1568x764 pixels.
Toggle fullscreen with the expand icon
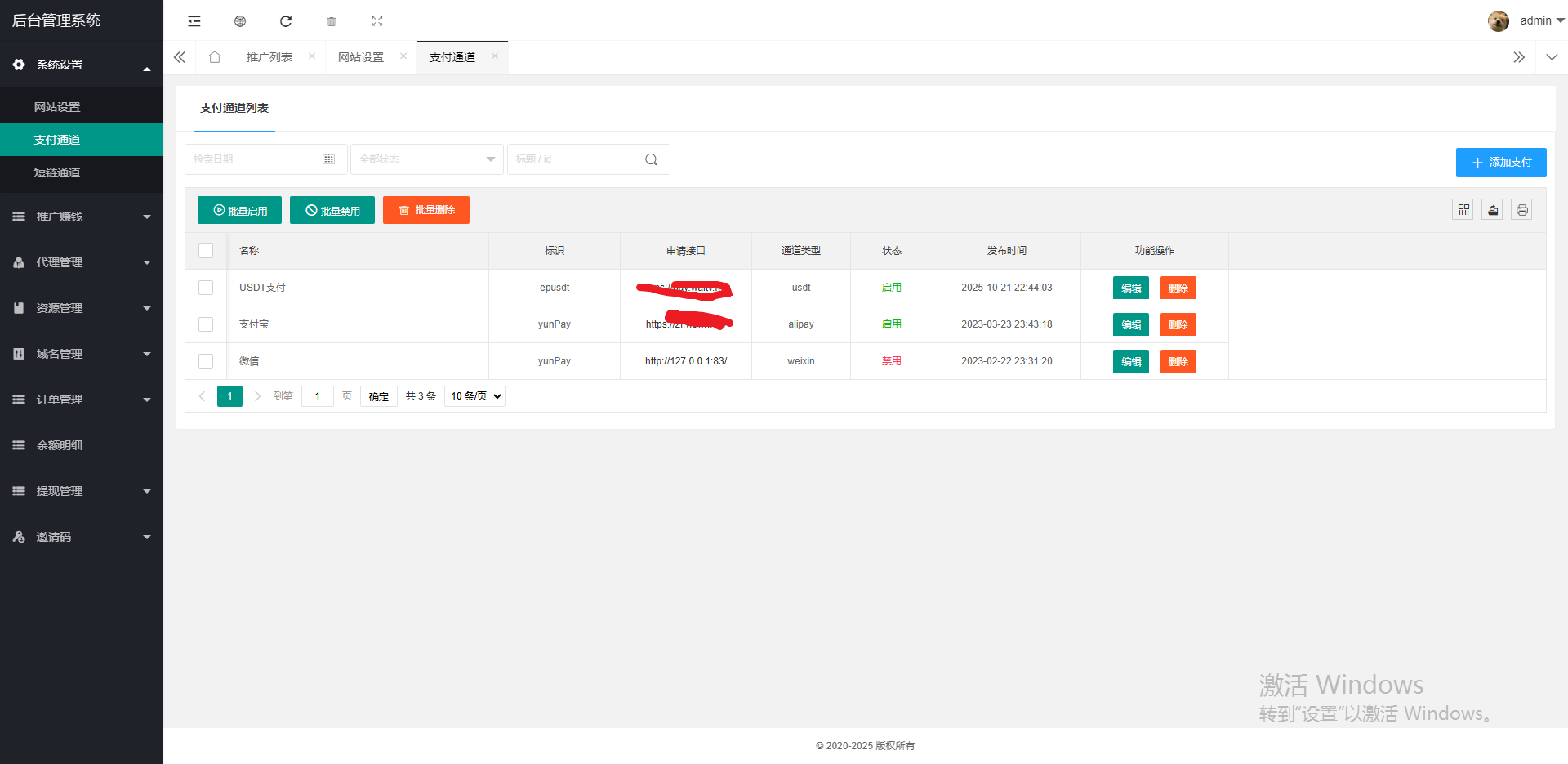pyautogui.click(x=377, y=21)
